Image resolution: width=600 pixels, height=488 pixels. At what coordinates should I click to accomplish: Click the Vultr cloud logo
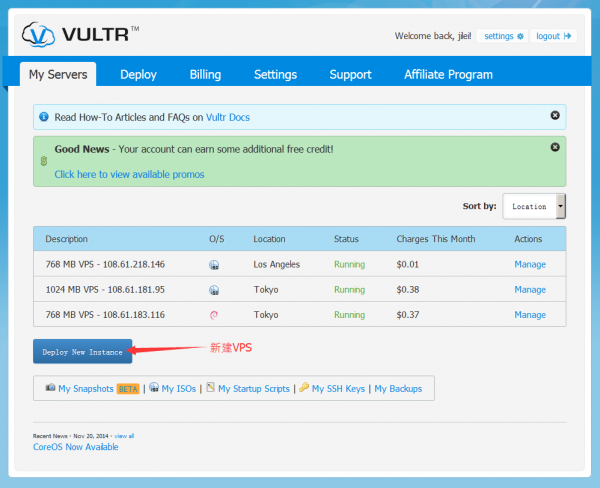click(x=38, y=34)
